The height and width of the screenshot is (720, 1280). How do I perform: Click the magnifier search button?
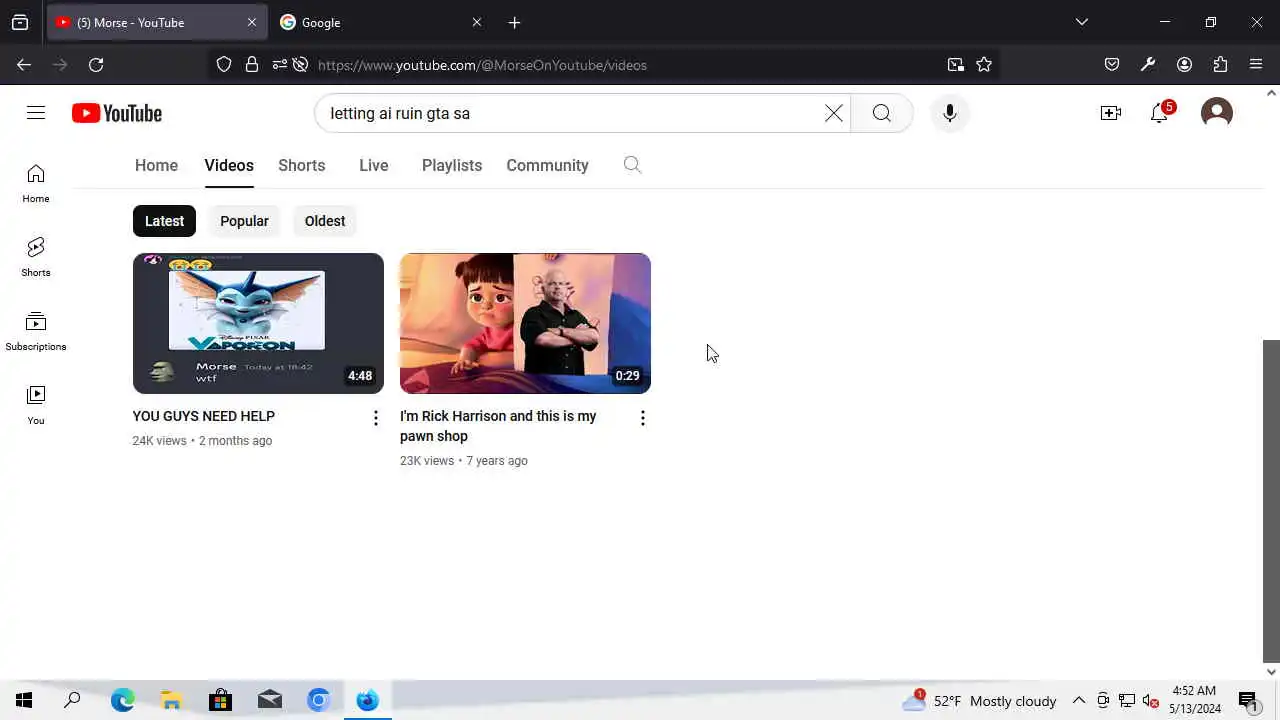tap(881, 113)
